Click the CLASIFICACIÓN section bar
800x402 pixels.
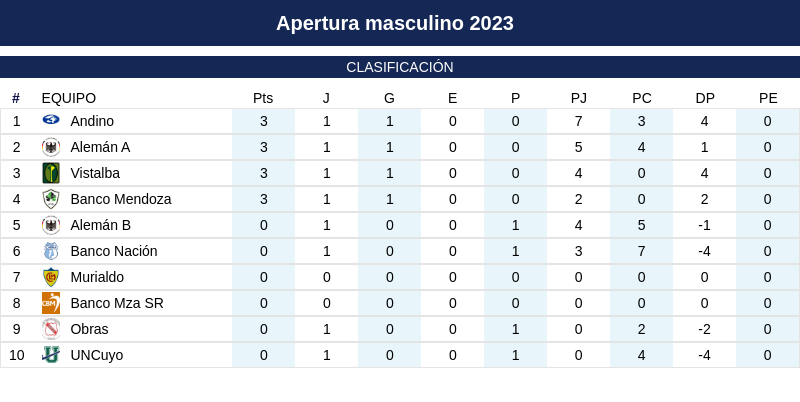point(400,67)
